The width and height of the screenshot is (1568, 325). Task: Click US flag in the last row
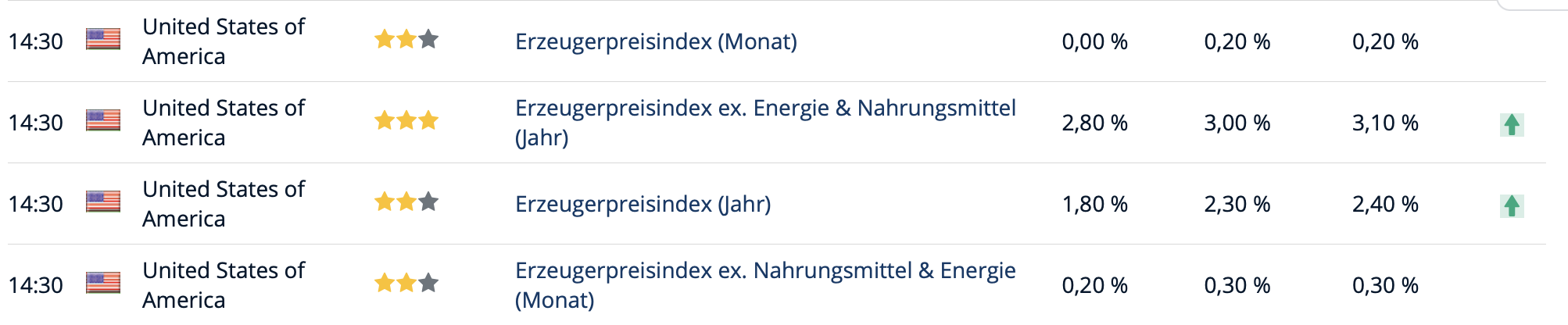[103, 283]
